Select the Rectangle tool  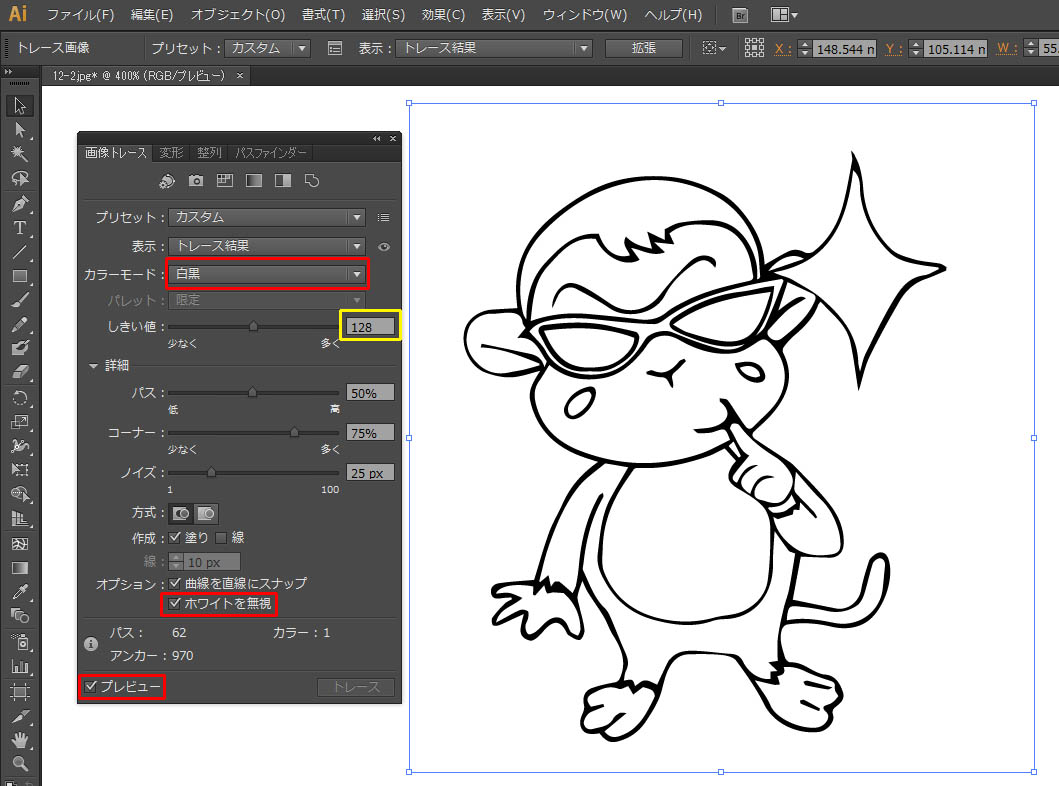tap(20, 276)
